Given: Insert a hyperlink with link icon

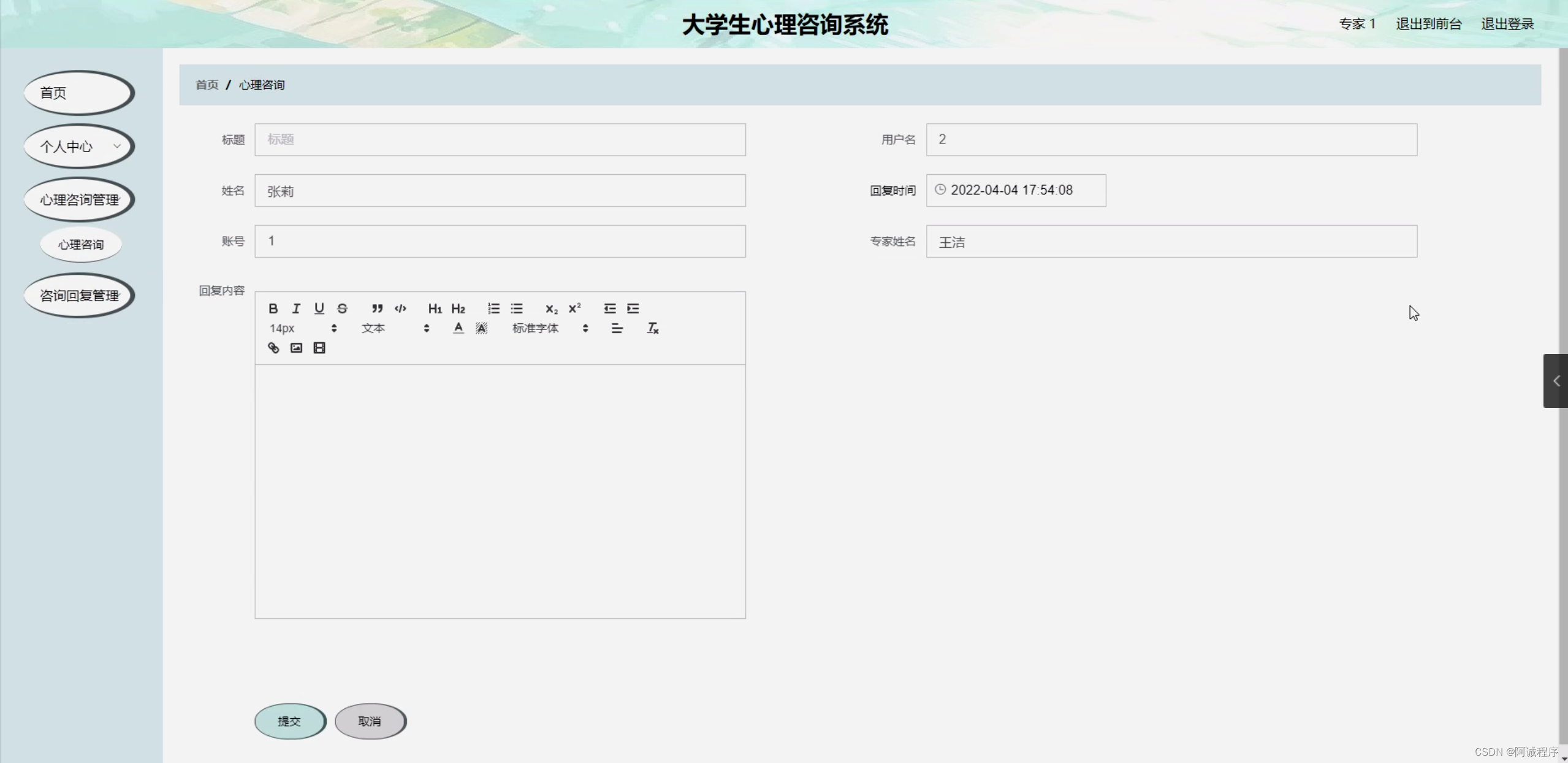Looking at the screenshot, I should click(273, 348).
